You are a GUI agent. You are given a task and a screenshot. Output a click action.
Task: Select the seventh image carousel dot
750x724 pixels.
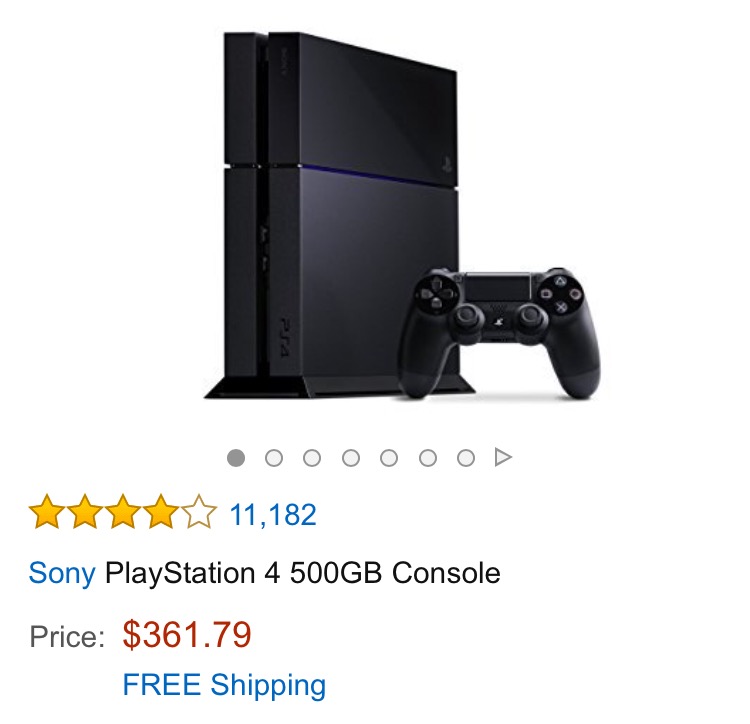pyautogui.click(x=466, y=458)
